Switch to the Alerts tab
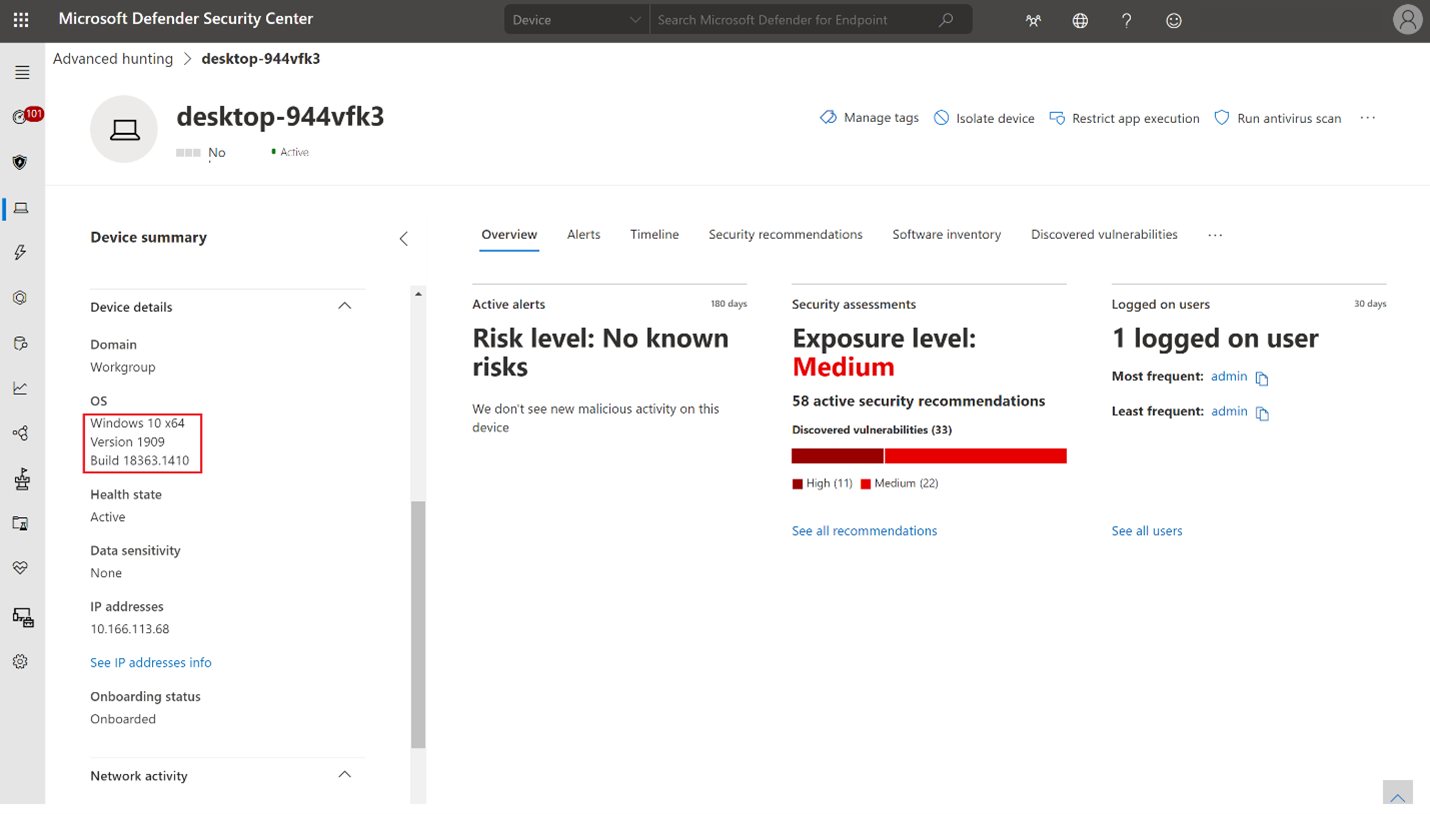This screenshot has width=1430, height=814. [583, 234]
